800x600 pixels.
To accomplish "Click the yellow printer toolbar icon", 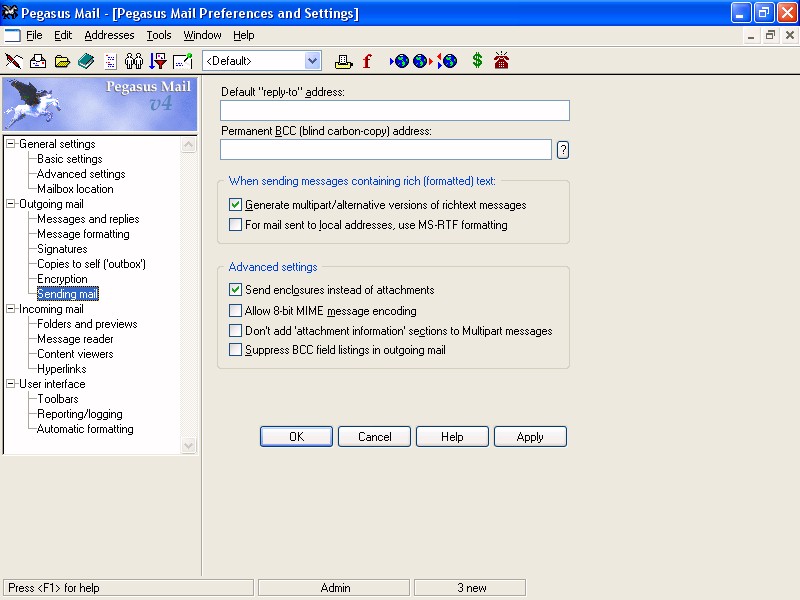I will coord(343,62).
